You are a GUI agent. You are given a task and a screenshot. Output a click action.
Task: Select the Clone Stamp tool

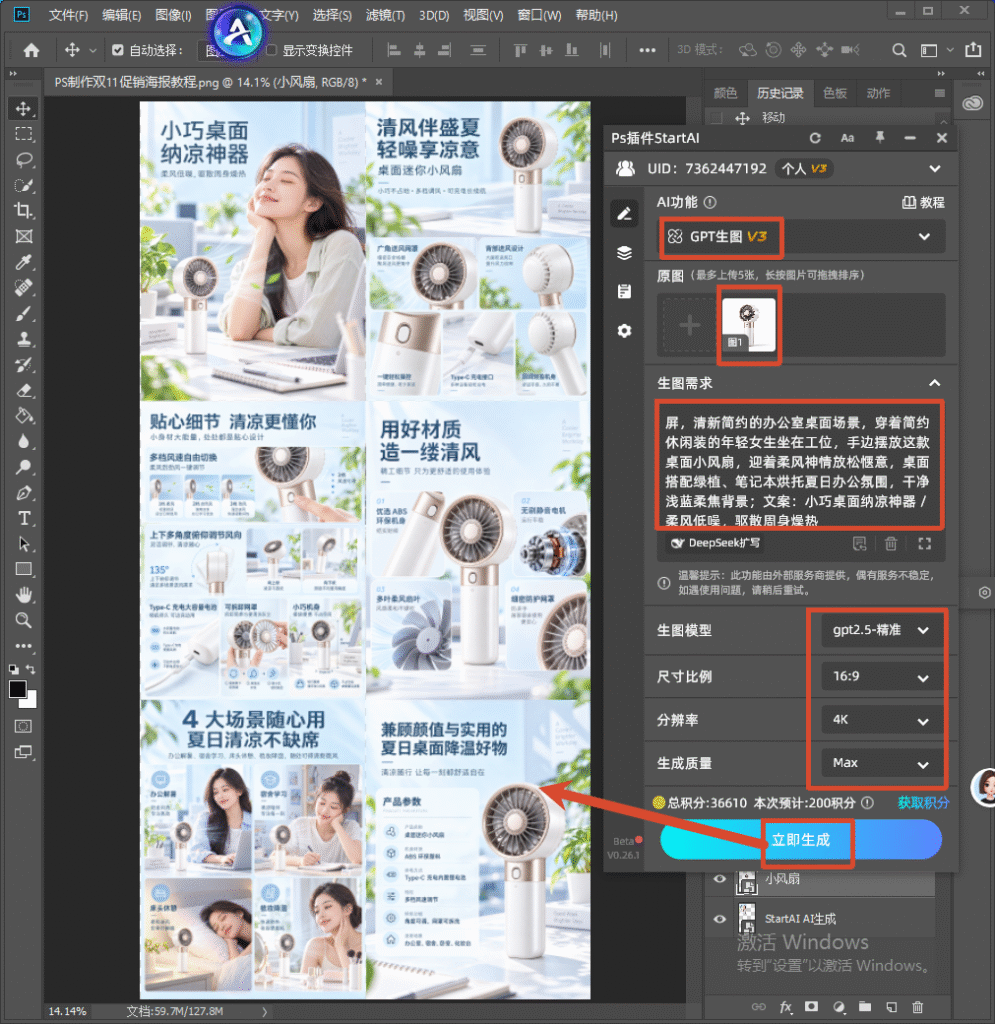click(24, 339)
